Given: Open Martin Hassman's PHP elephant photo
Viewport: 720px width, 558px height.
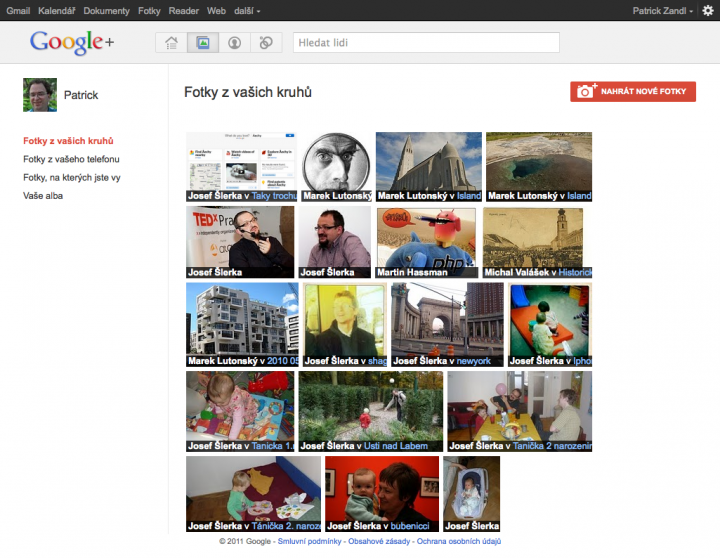Looking at the screenshot, I should pos(427,242).
